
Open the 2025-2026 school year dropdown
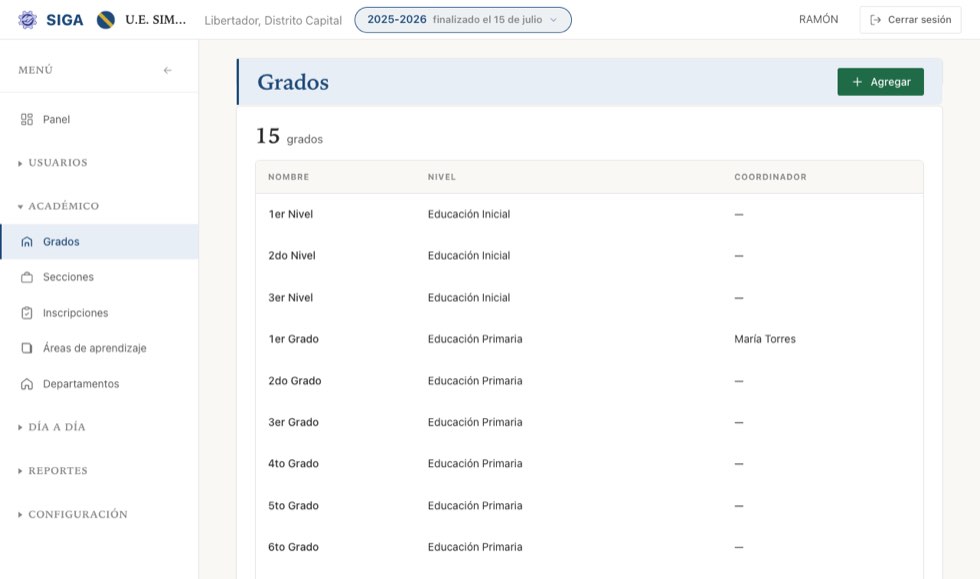462,20
